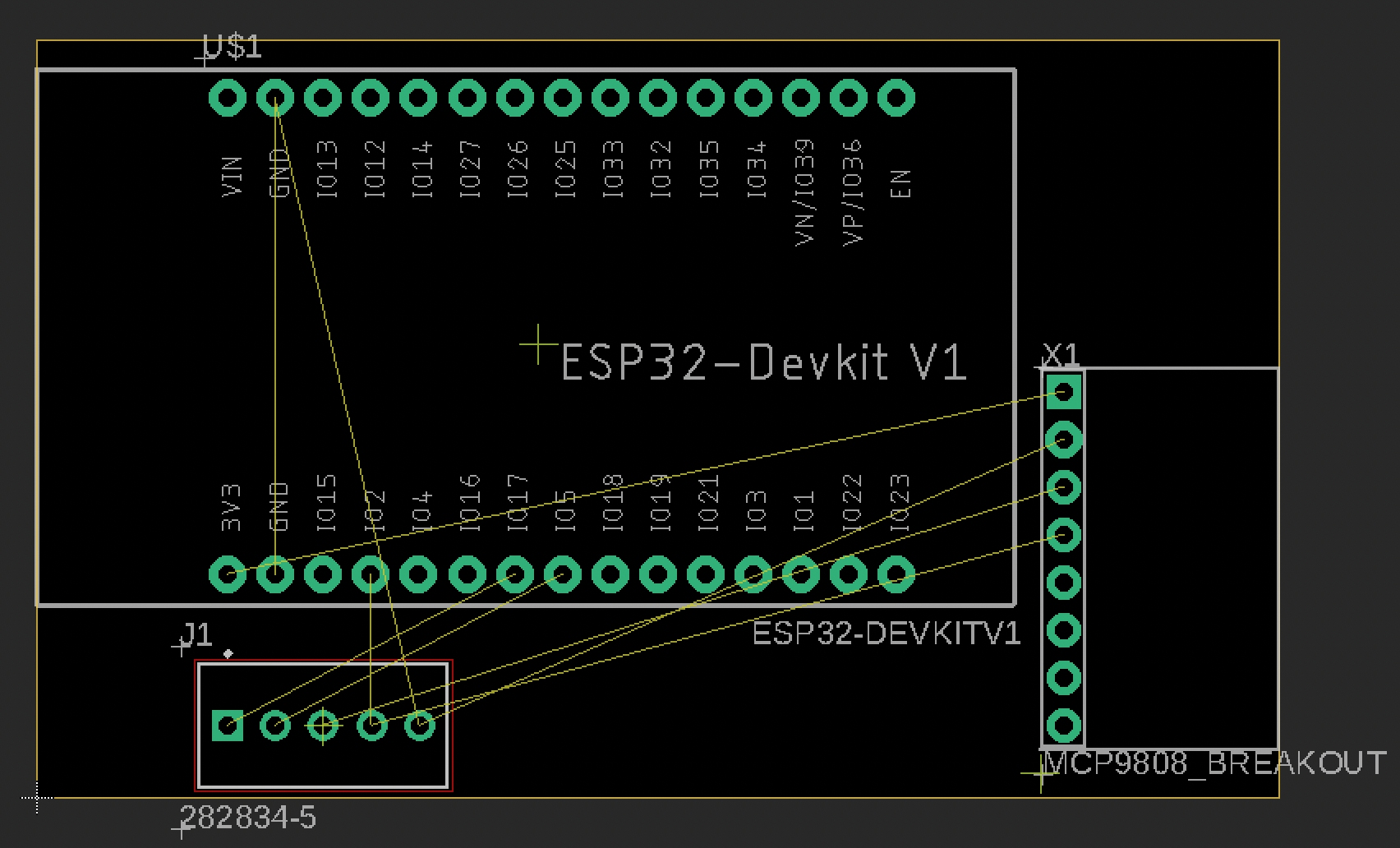
Task: Select the J1 reference designator label
Action: pyautogui.click(x=198, y=634)
